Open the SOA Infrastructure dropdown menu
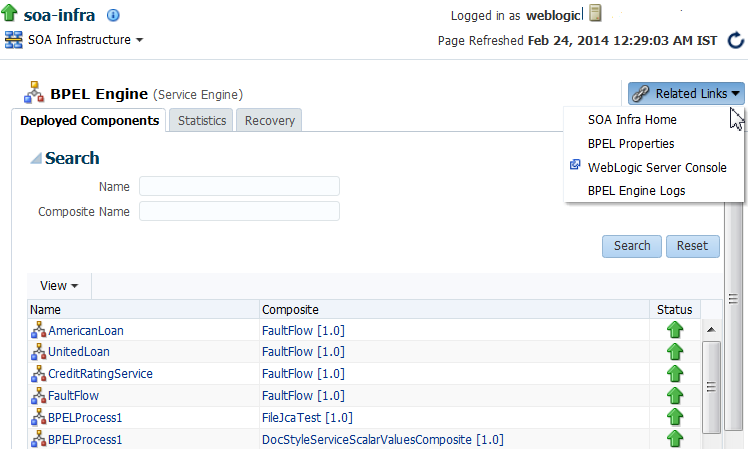The width and height of the screenshot is (748, 449). (x=85, y=40)
